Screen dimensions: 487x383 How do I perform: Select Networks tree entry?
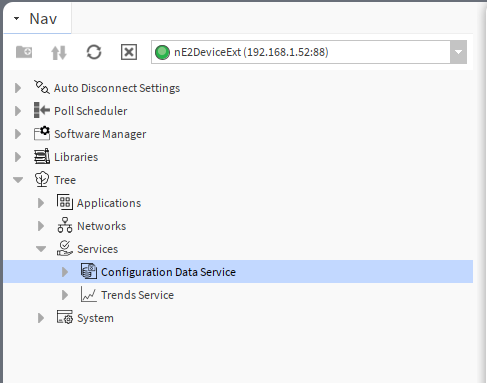coord(102,226)
